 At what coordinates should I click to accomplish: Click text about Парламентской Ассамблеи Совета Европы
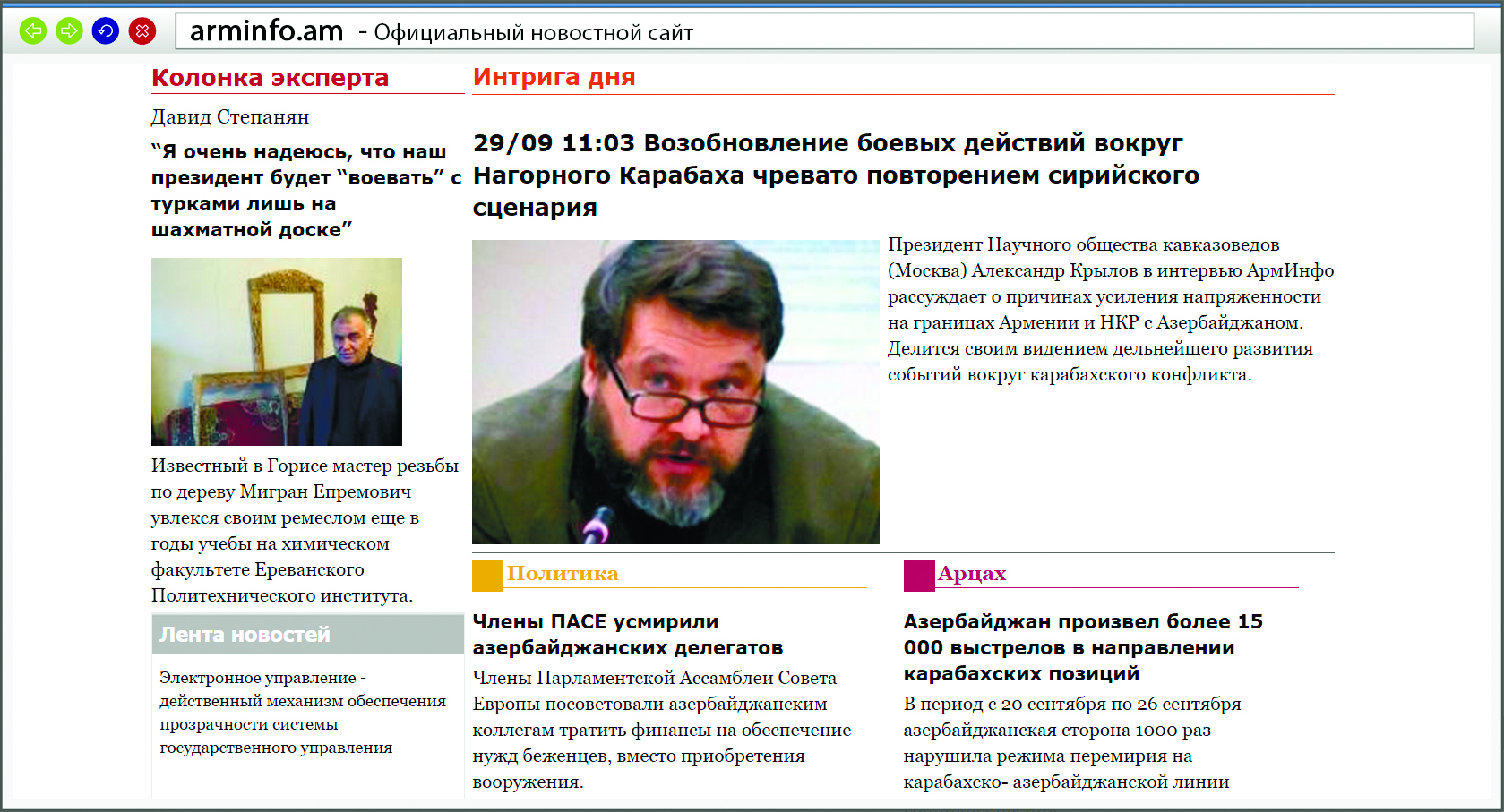pyautogui.click(x=662, y=730)
